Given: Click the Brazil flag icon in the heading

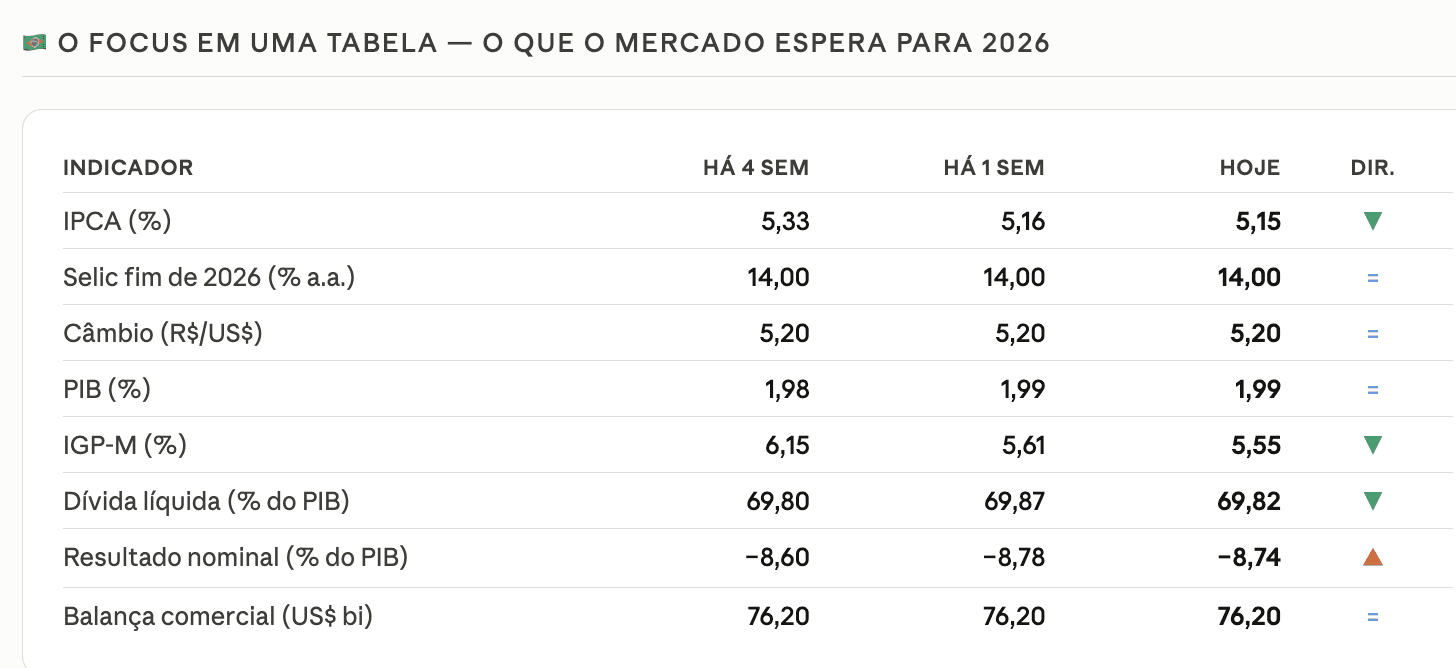Looking at the screenshot, I should (x=35, y=43).
